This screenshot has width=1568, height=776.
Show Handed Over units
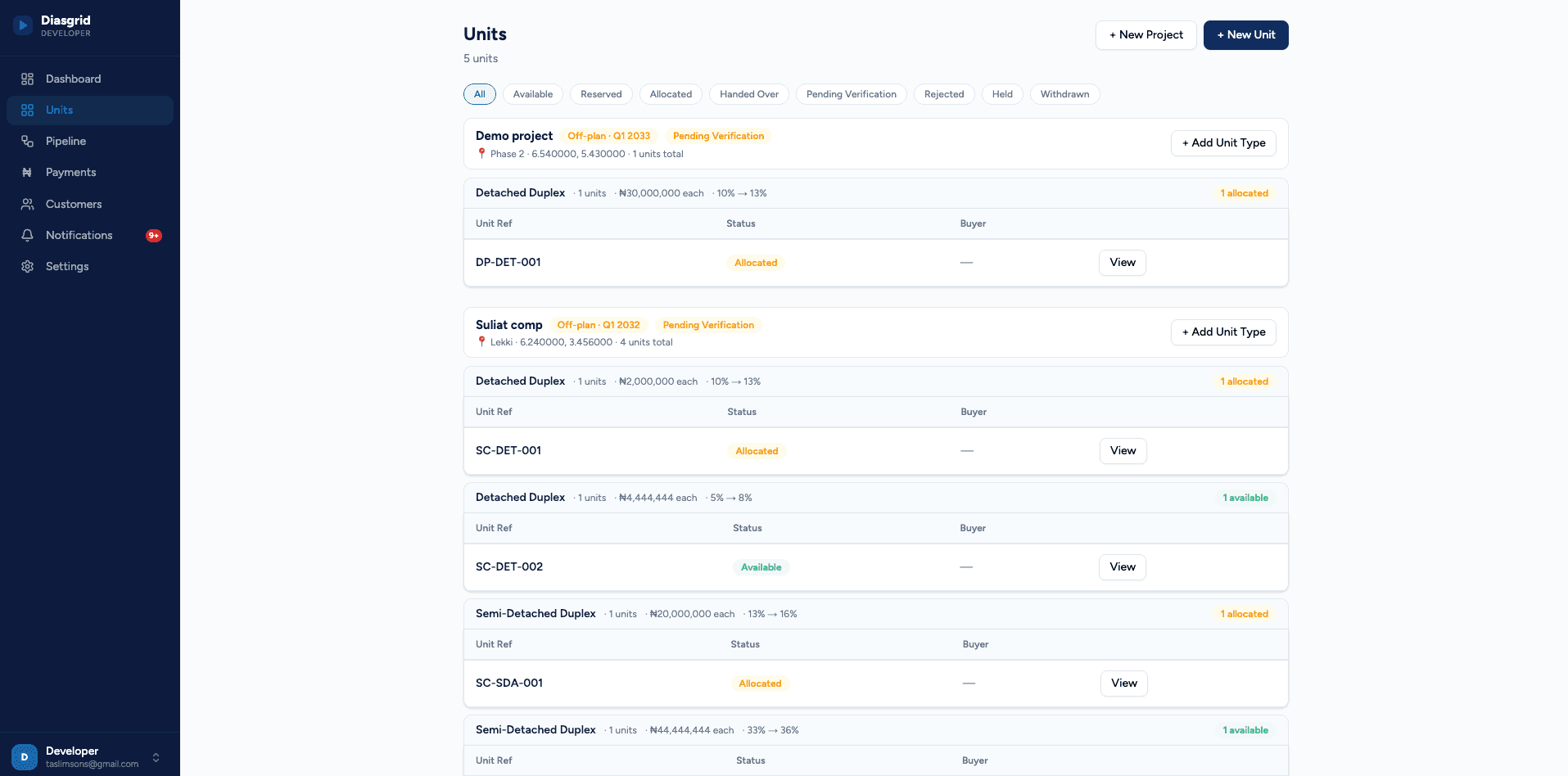coord(749,94)
